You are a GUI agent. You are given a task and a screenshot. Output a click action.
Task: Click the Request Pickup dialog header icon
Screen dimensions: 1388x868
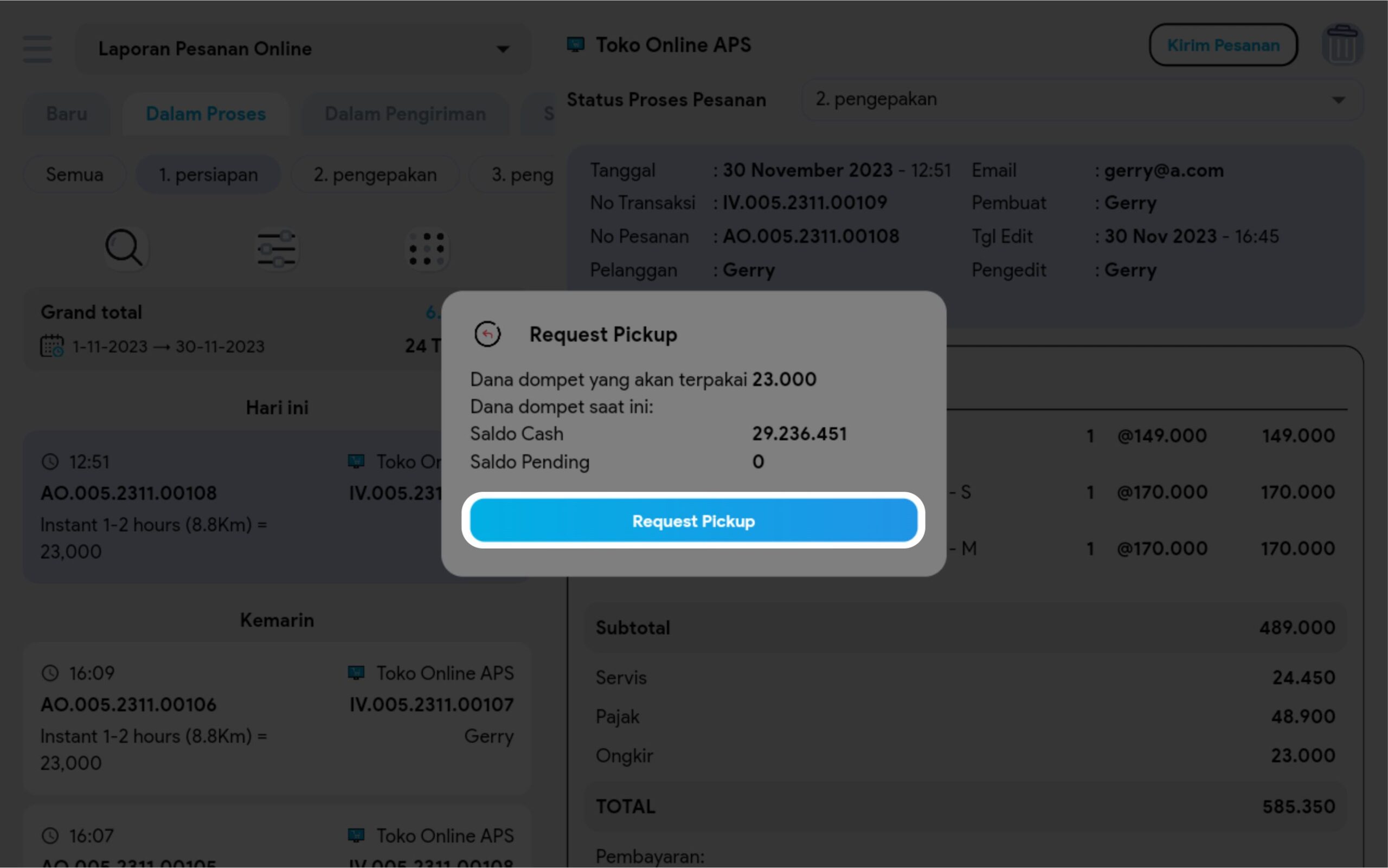[487, 334]
